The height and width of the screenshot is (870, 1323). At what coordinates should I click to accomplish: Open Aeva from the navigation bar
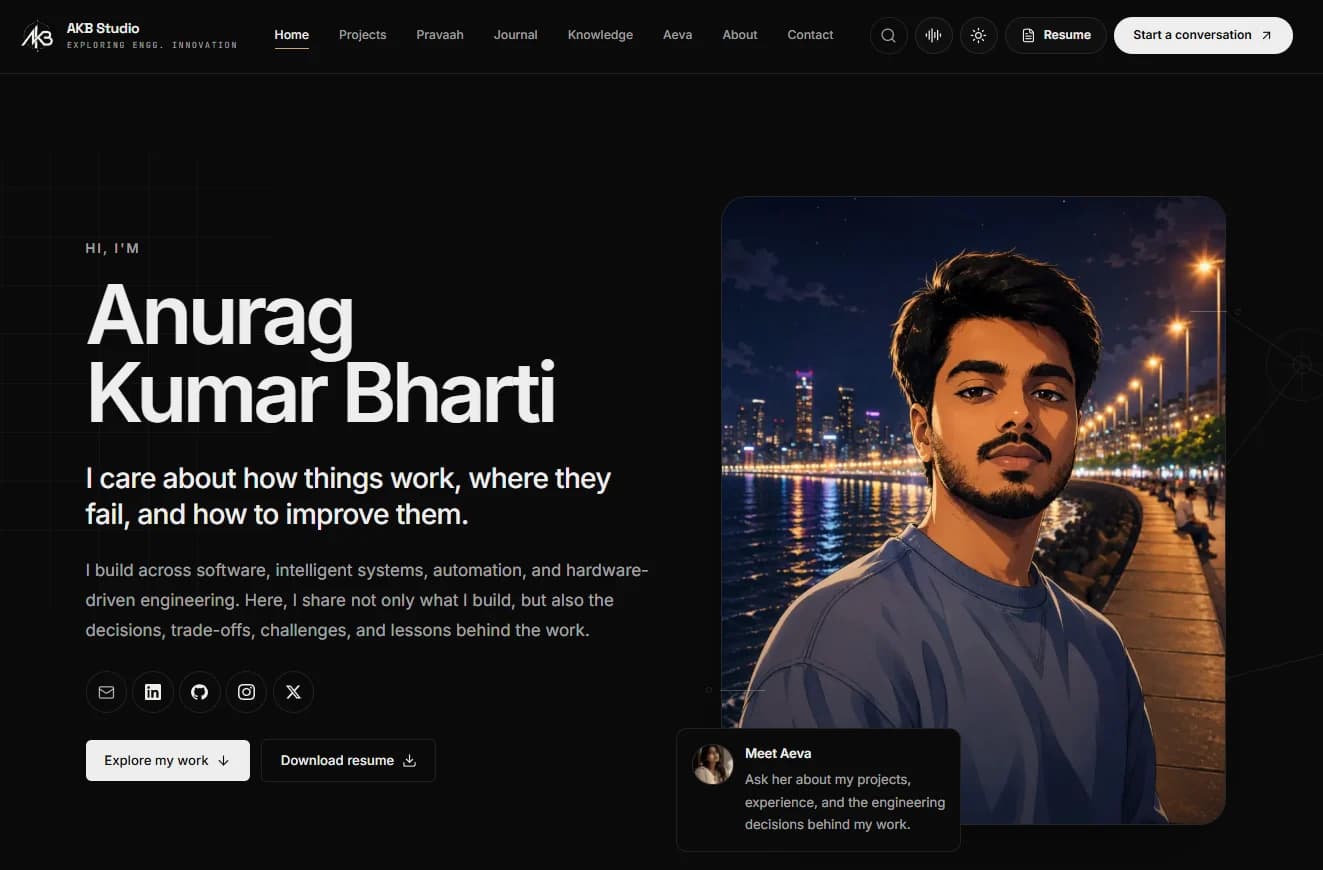[x=677, y=35]
